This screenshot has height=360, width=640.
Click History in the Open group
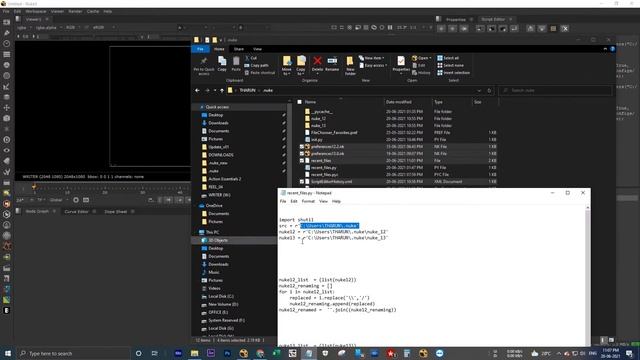421,73
